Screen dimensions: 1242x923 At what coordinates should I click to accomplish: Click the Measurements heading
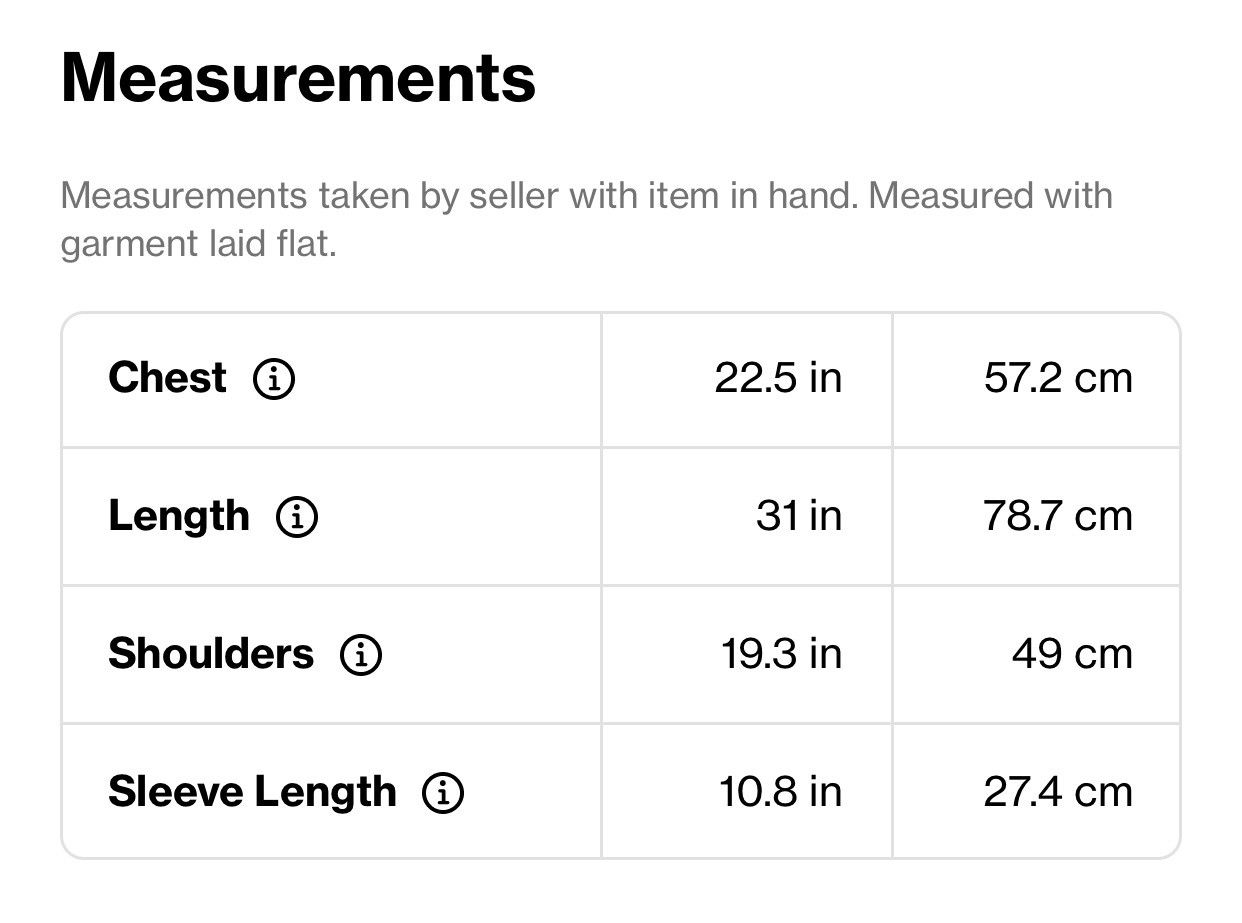298,78
